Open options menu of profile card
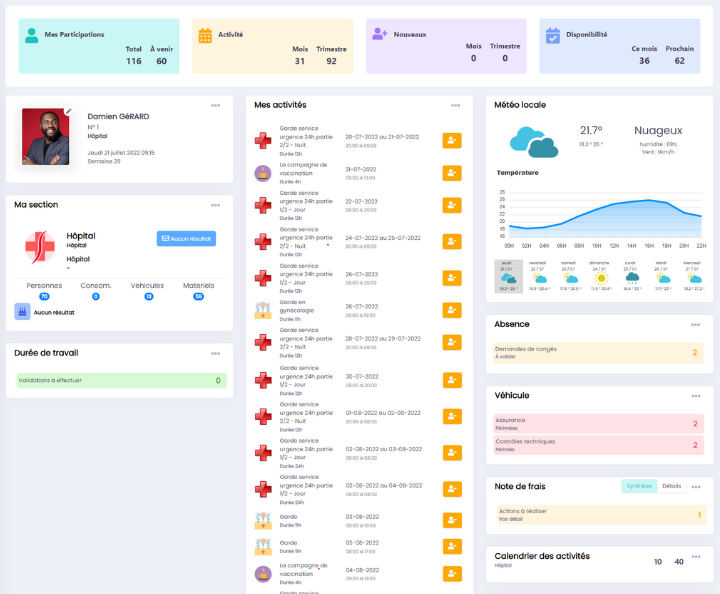 (215, 106)
